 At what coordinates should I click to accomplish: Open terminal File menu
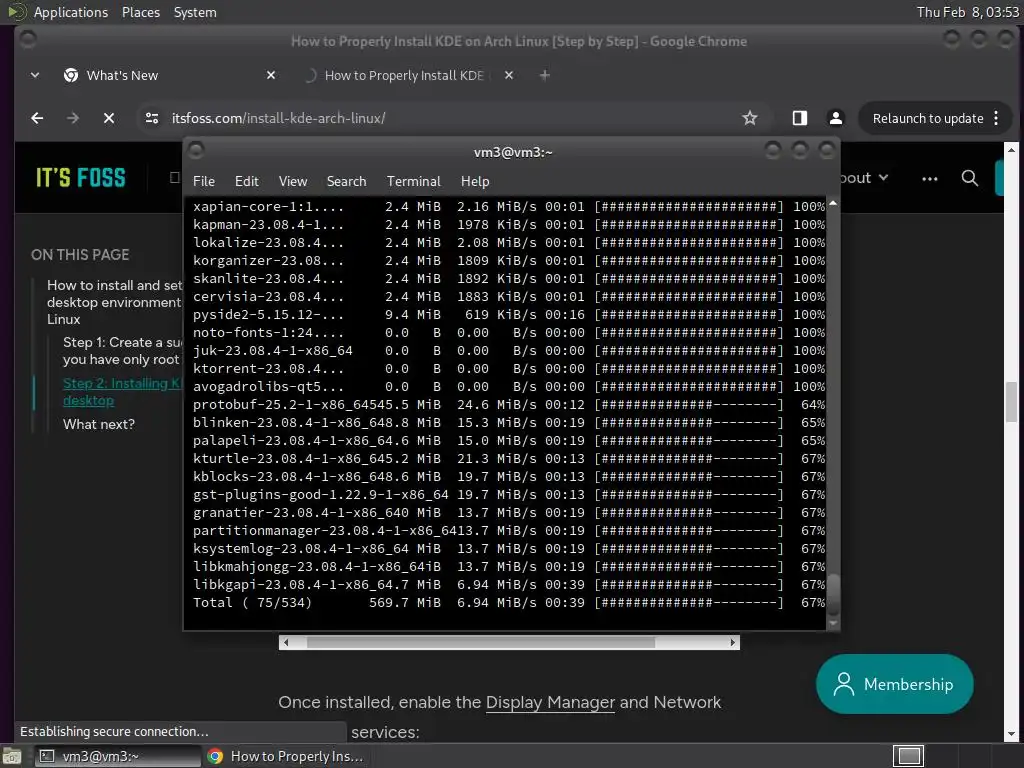click(x=204, y=181)
